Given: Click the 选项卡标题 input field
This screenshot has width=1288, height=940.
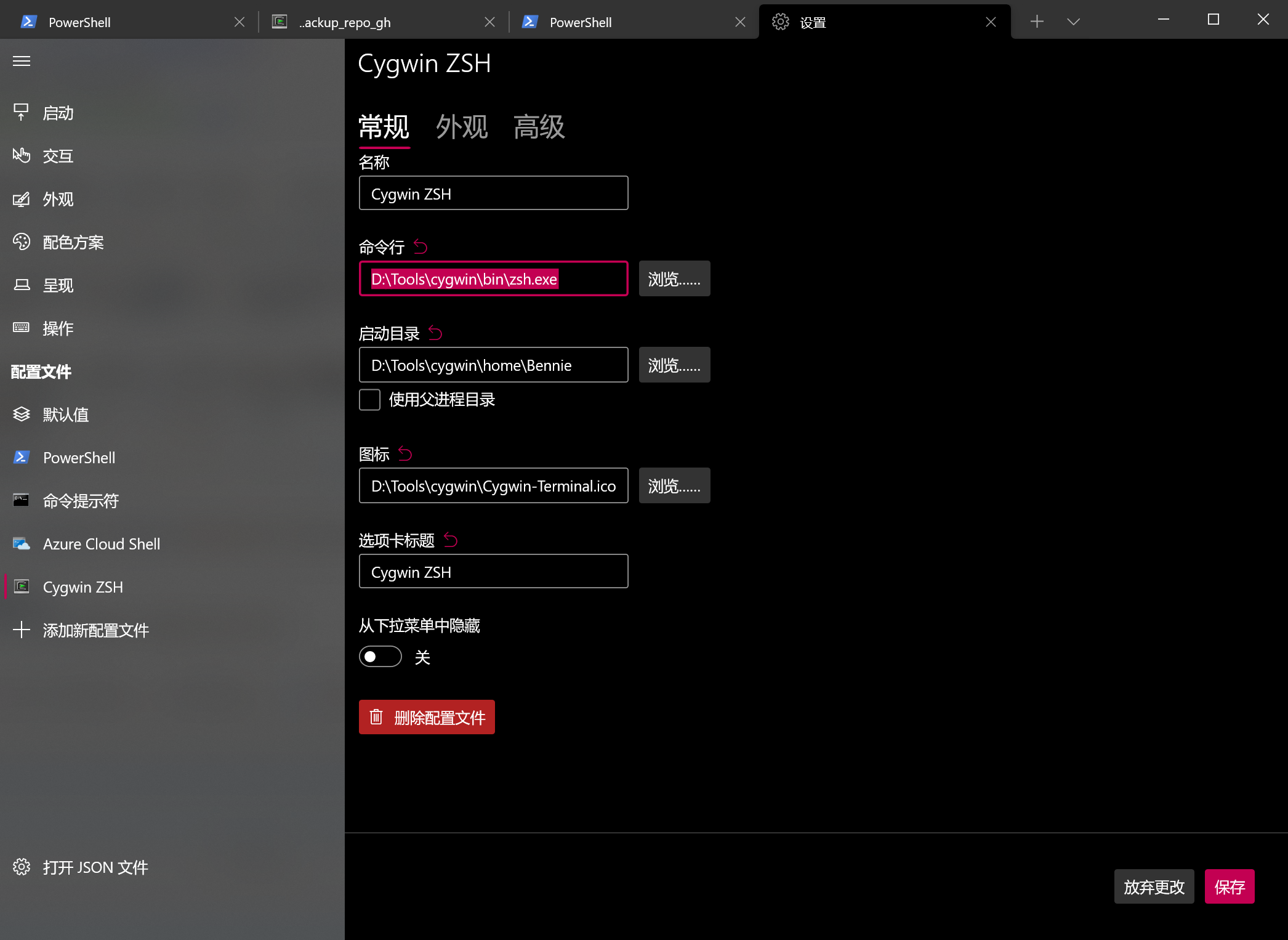Looking at the screenshot, I should (494, 572).
